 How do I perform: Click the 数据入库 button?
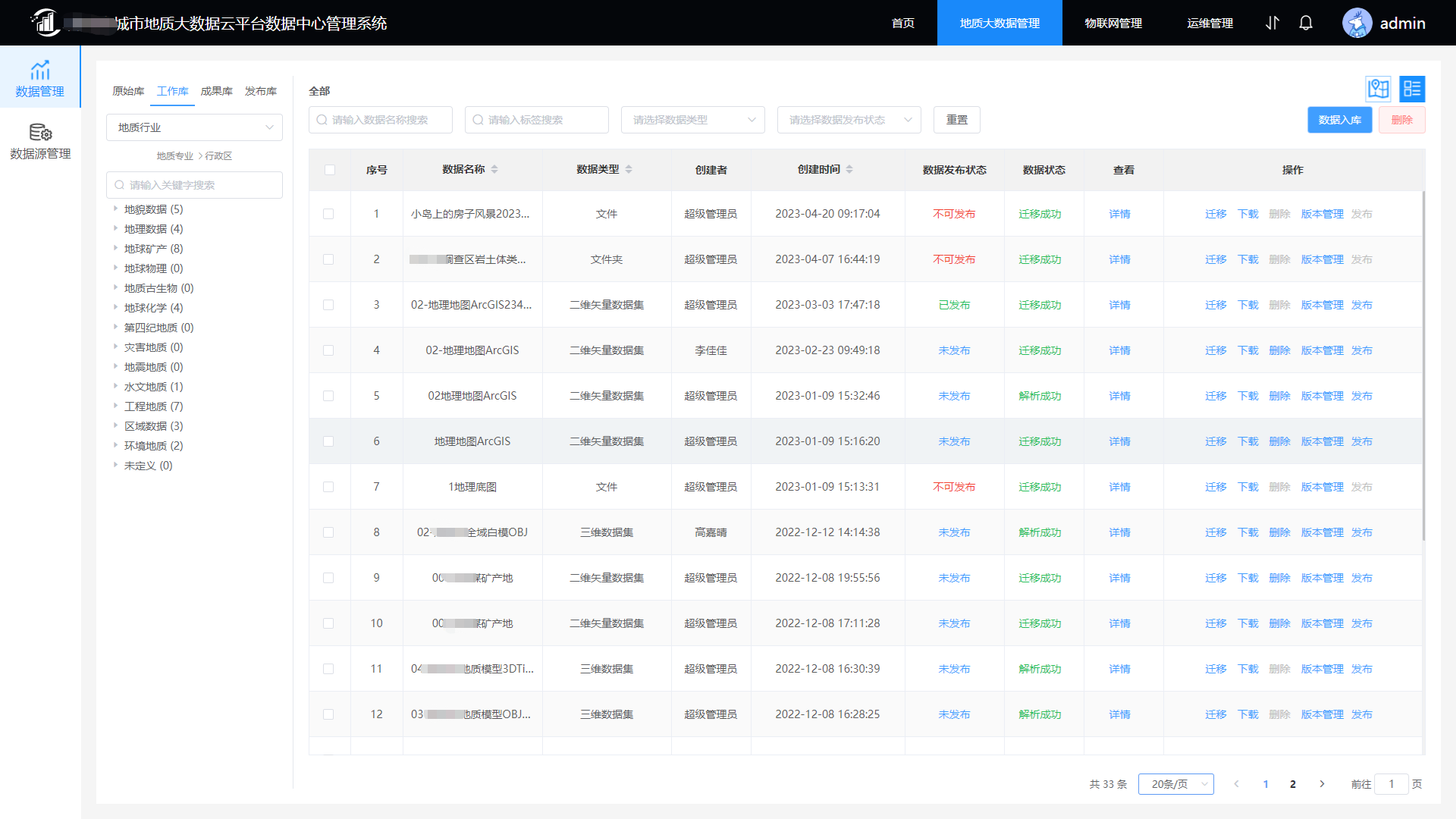[1339, 120]
